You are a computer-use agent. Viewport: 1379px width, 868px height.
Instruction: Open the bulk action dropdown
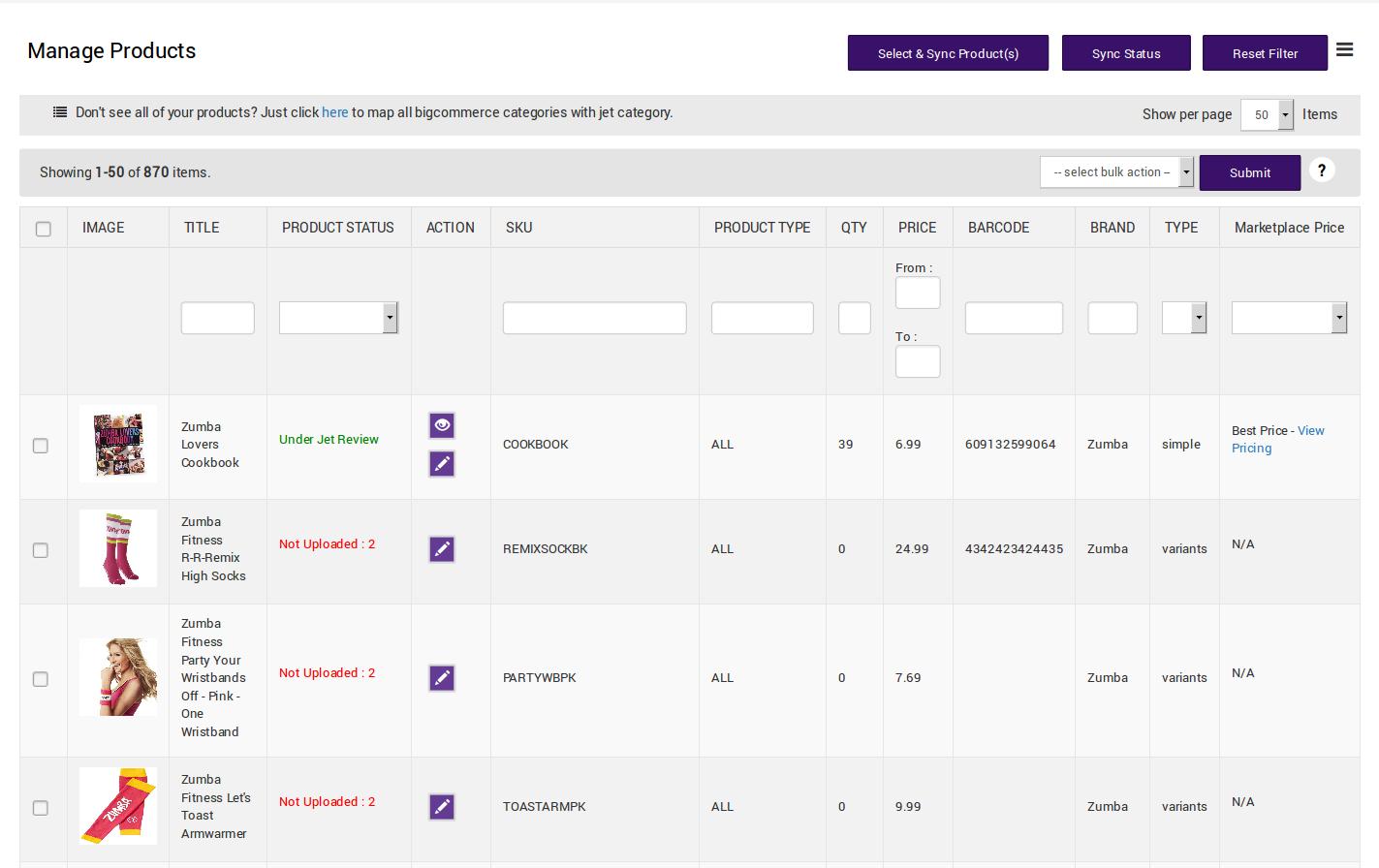tap(1115, 171)
